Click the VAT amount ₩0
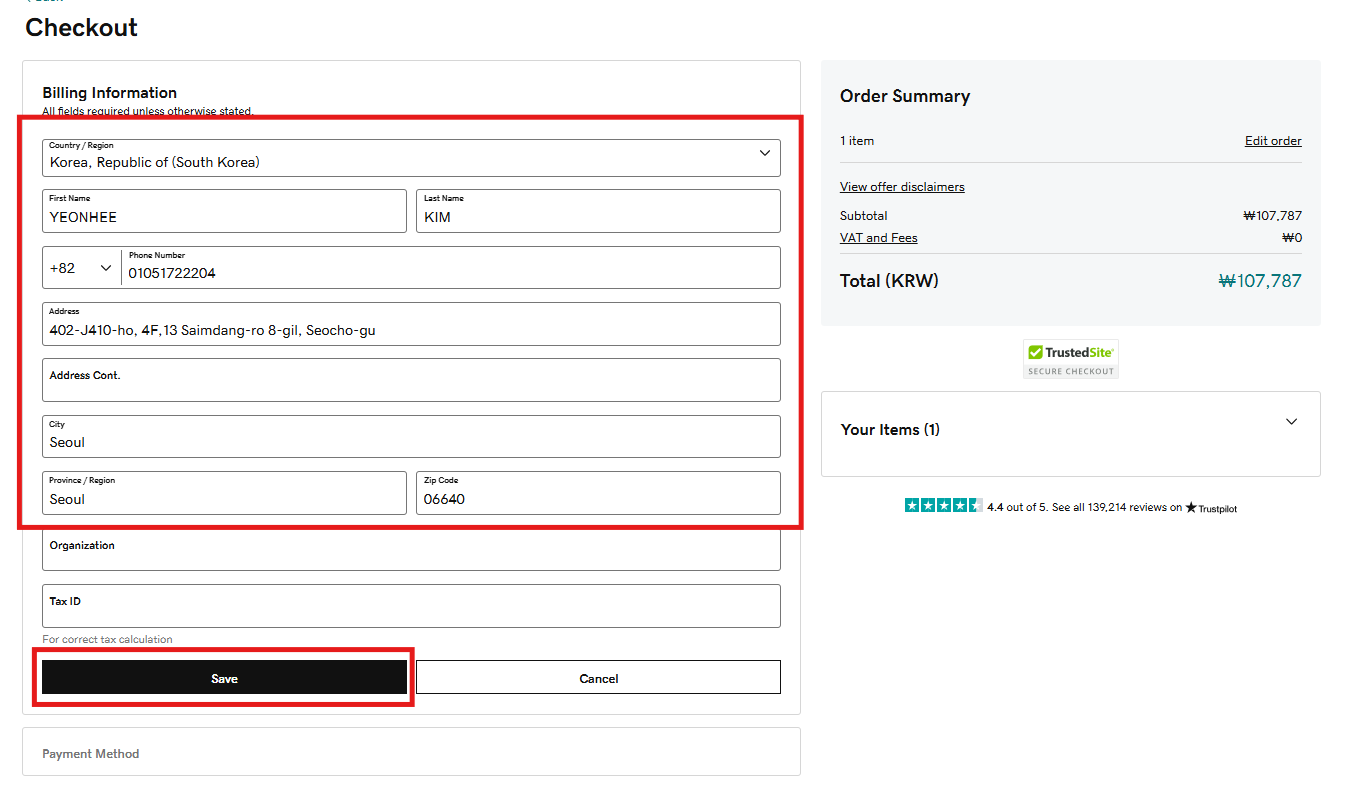Viewport: 1347px width, 787px height. click(1292, 238)
